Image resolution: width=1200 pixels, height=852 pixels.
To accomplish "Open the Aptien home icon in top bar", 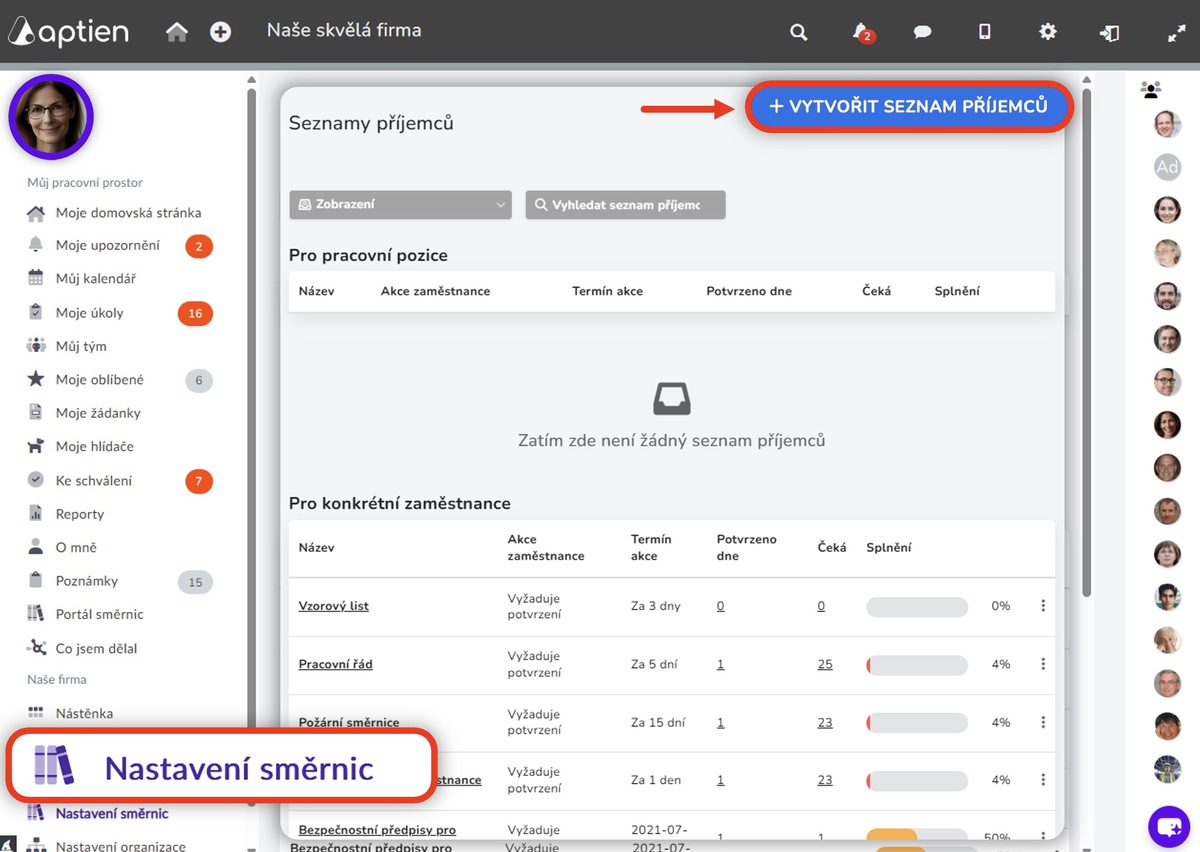I will point(177,31).
